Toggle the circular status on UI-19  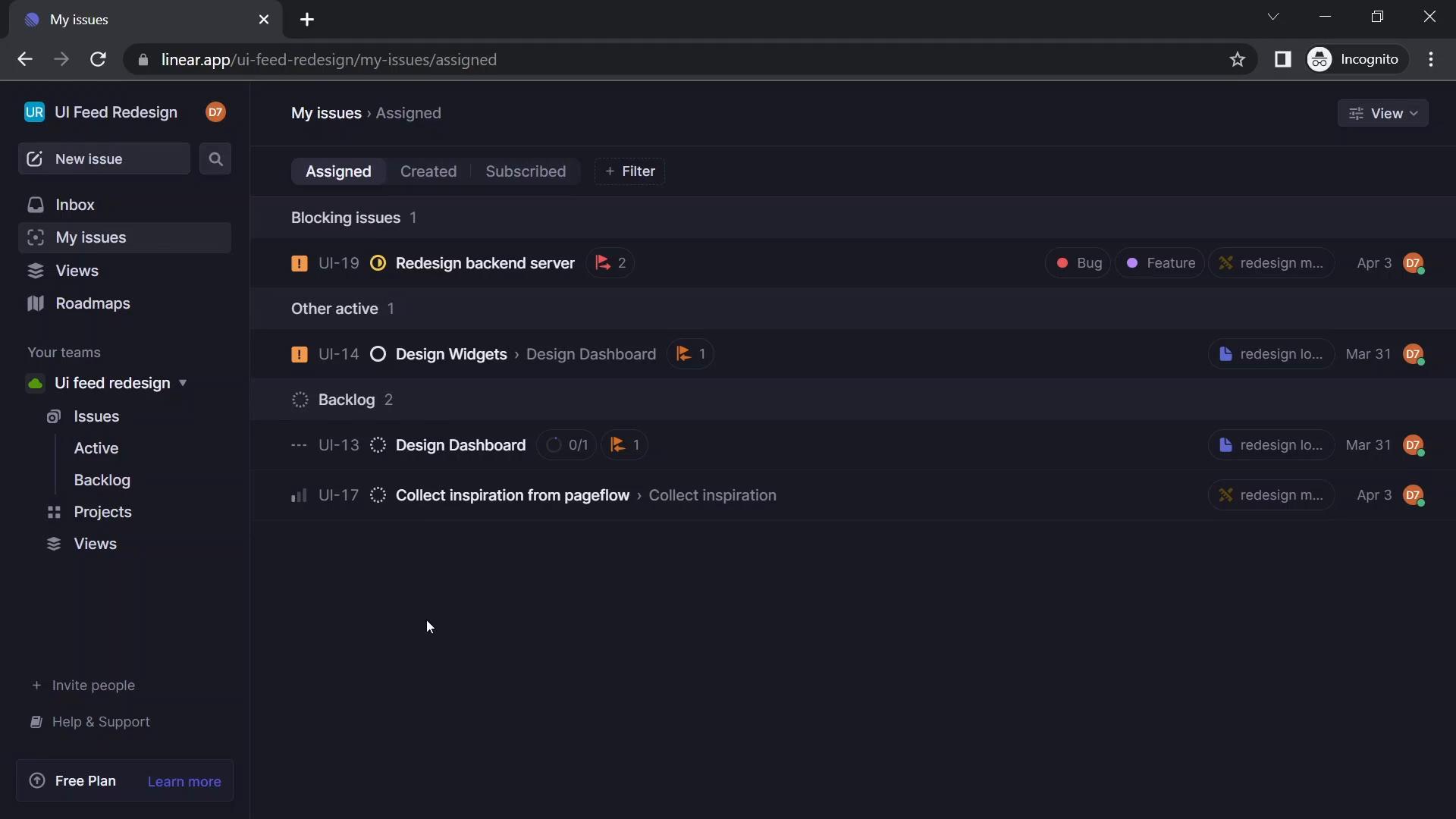click(377, 263)
